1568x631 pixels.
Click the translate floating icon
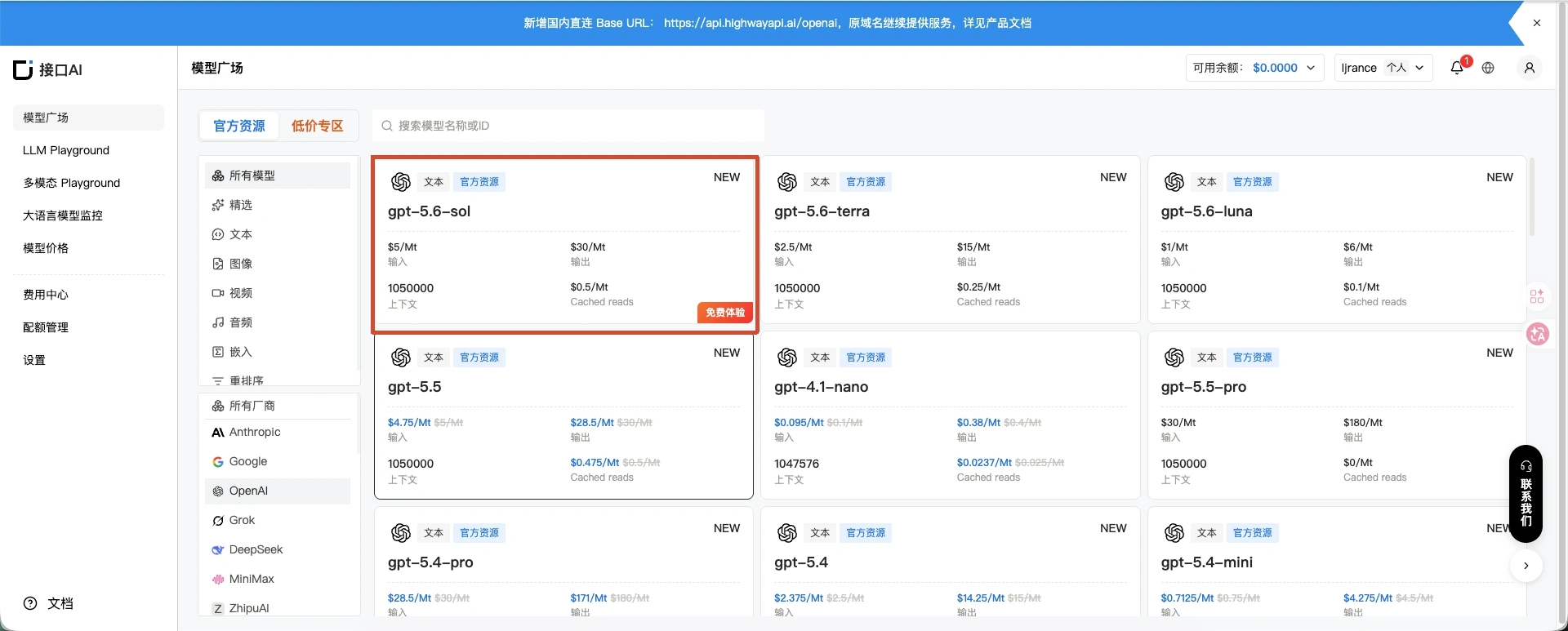tap(1538, 333)
